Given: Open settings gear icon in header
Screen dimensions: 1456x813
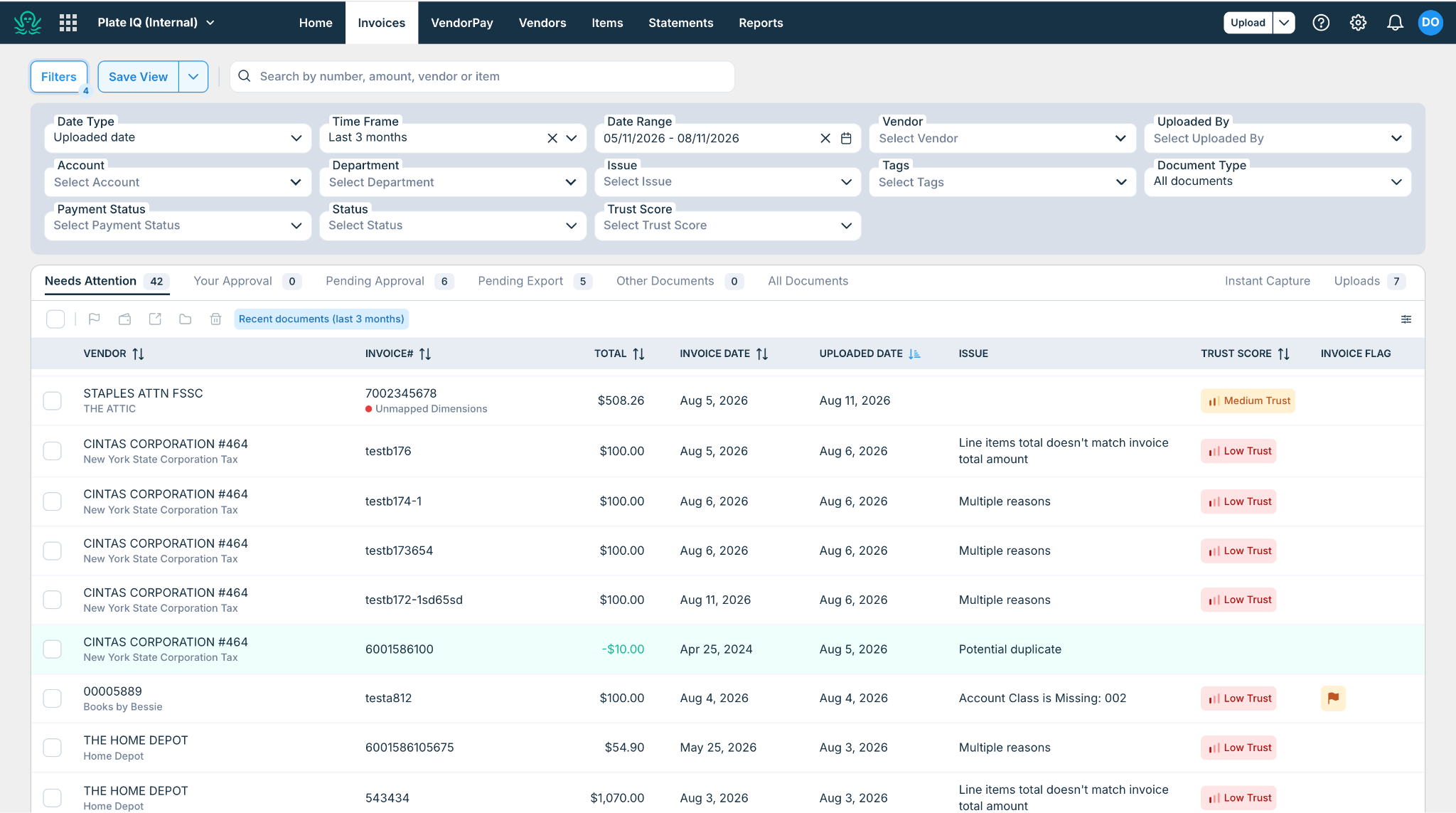Looking at the screenshot, I should coord(1358,23).
